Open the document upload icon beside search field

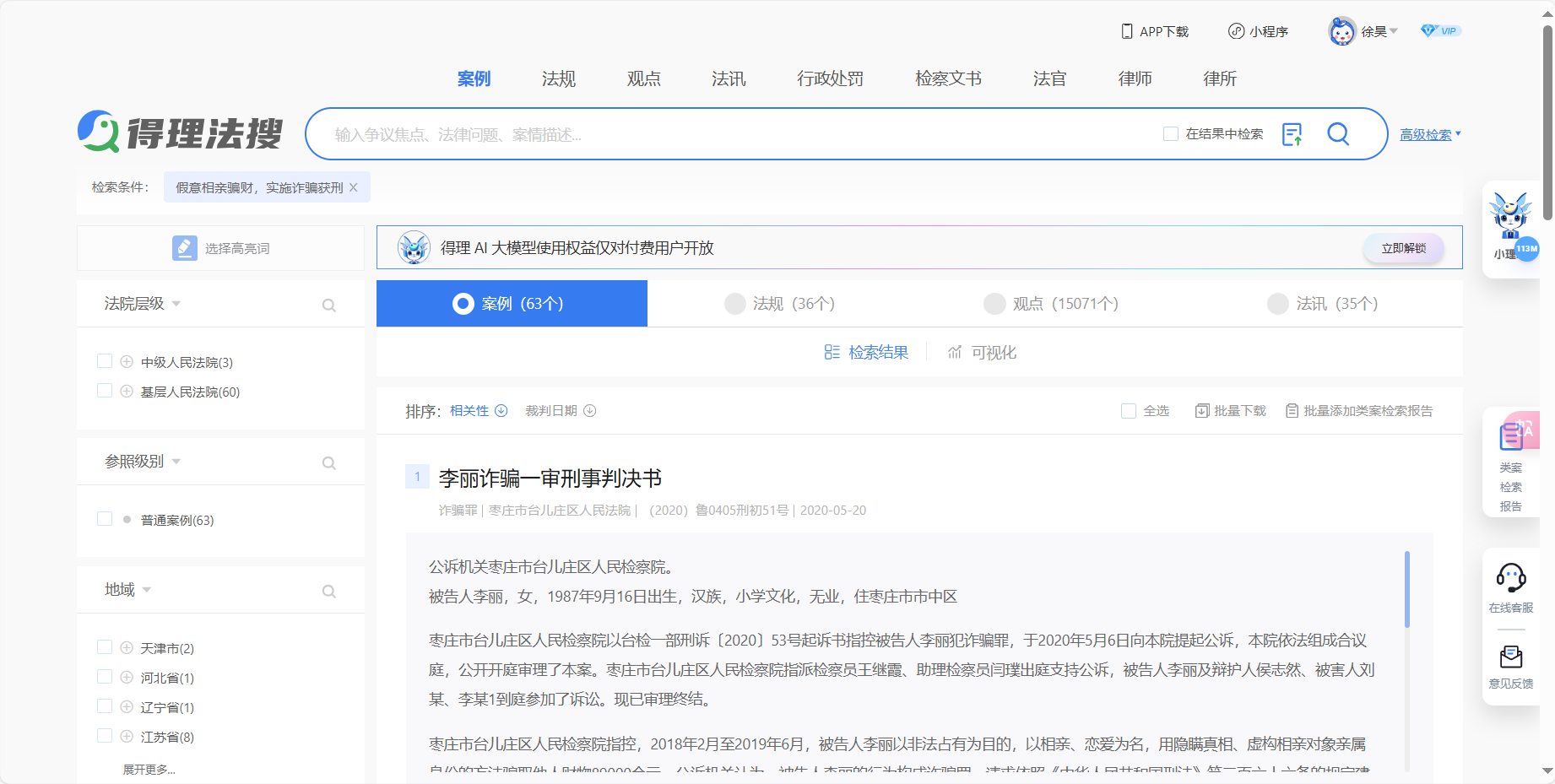pyautogui.click(x=1292, y=133)
